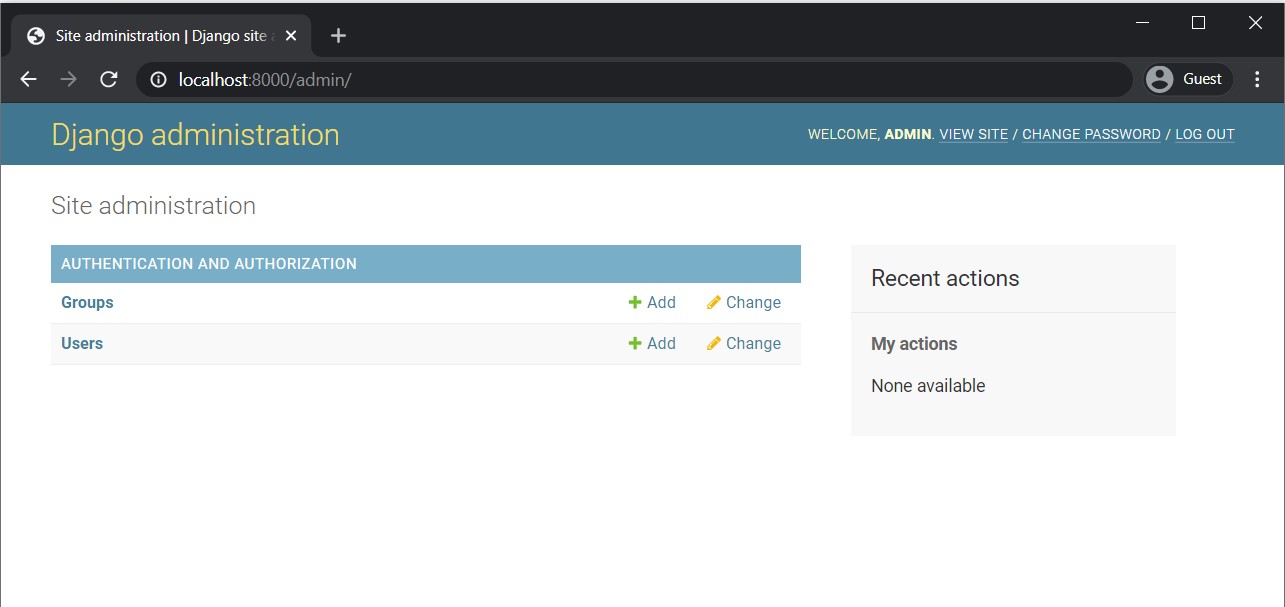Image resolution: width=1285 pixels, height=607 pixels.
Task: Click the pencil Change icon for Groups
Action: (x=714, y=303)
